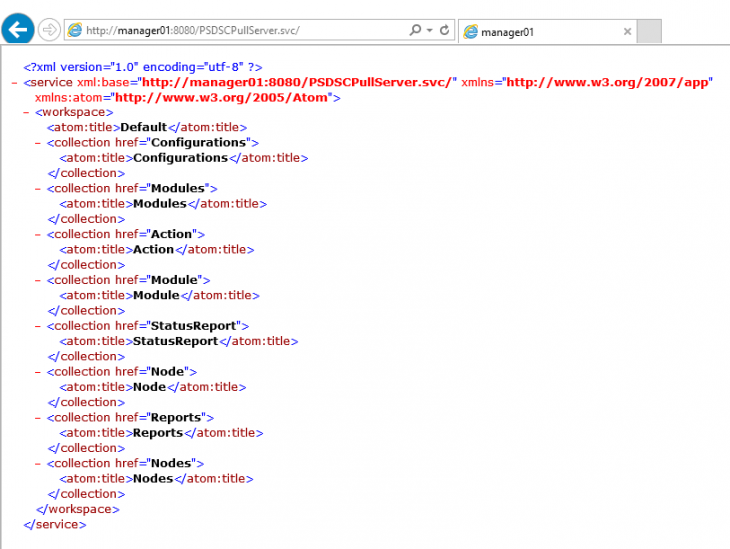The height and width of the screenshot is (549, 730).
Task: Click the Node atom:title text
Action: click(149, 387)
